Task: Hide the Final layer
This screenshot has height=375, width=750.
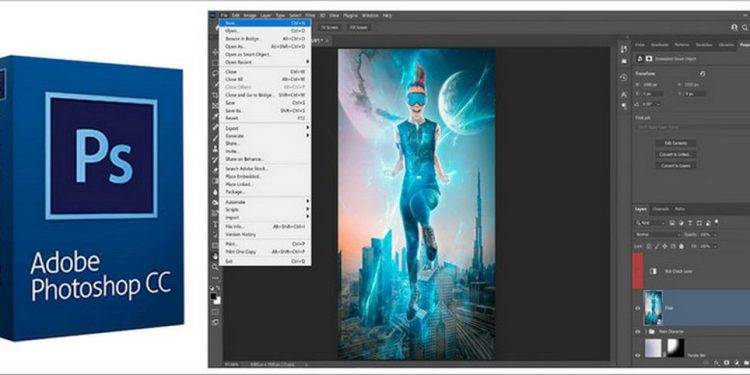Action: 638,308
